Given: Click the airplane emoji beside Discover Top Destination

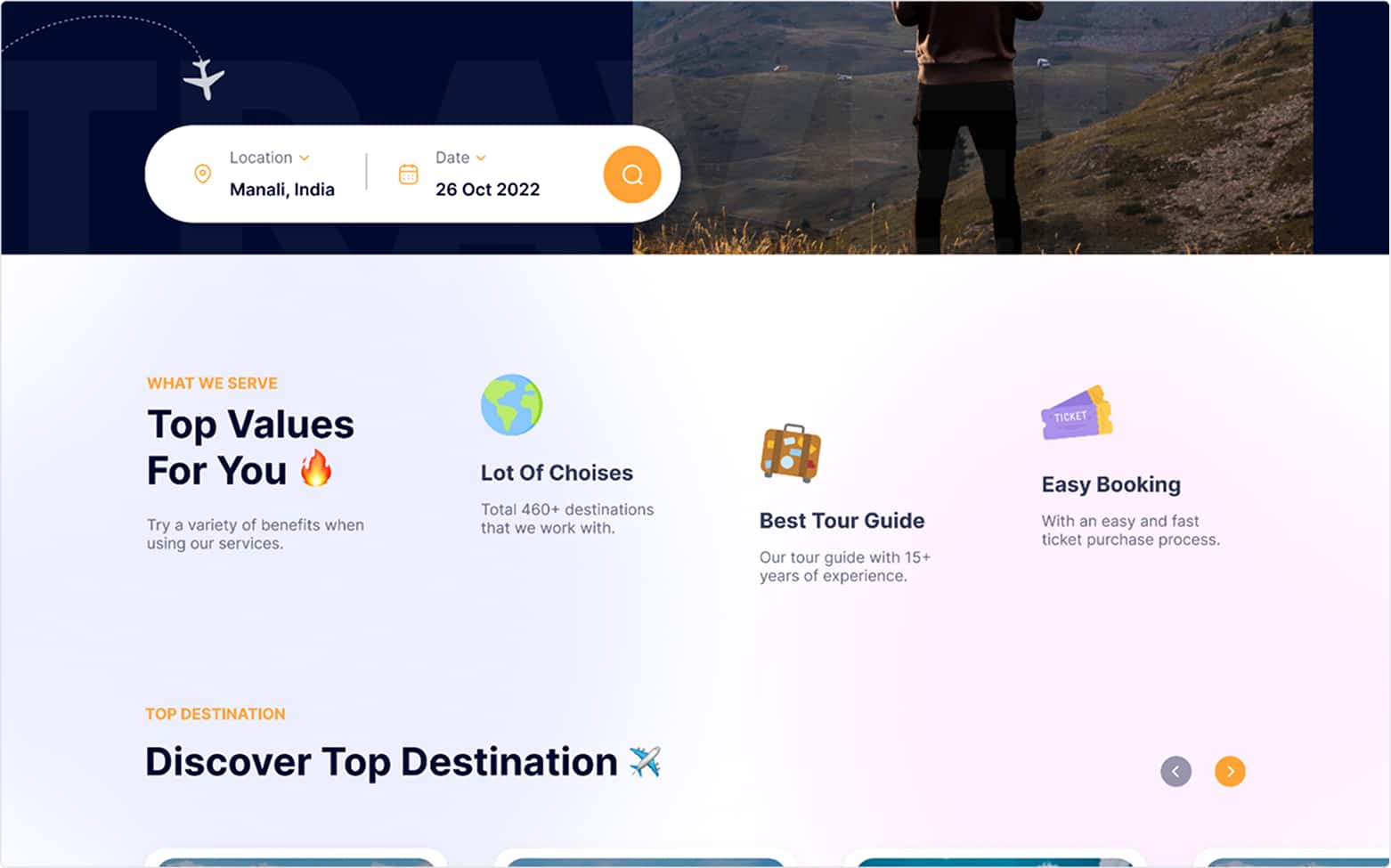Looking at the screenshot, I should point(643,761).
